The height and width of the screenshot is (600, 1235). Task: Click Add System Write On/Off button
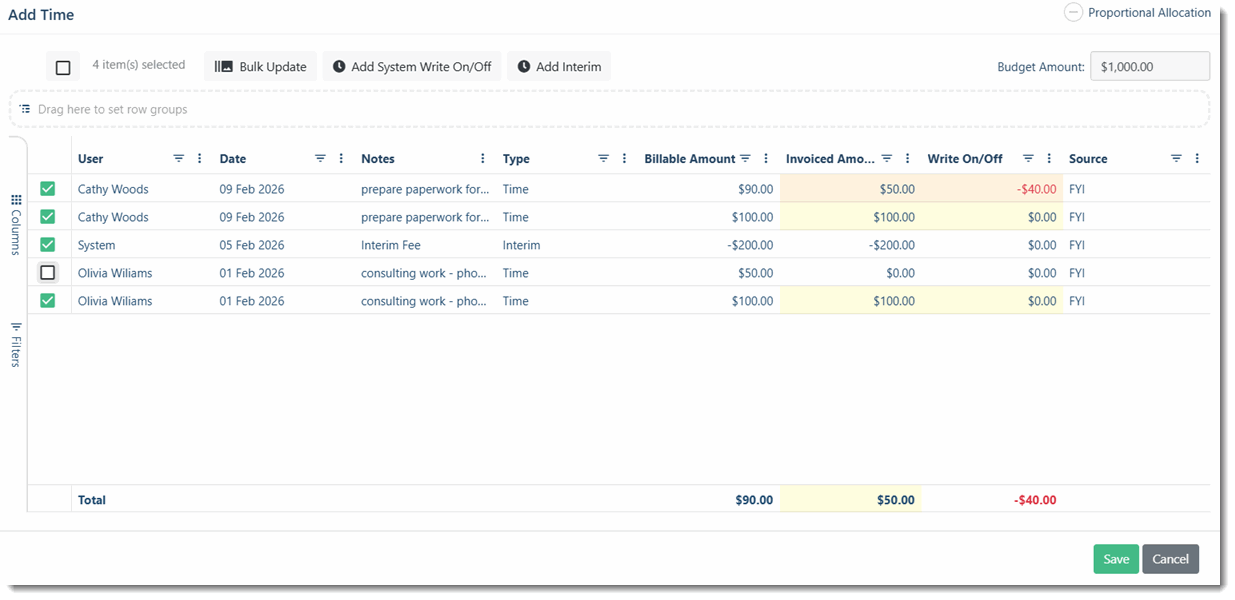click(x=412, y=67)
